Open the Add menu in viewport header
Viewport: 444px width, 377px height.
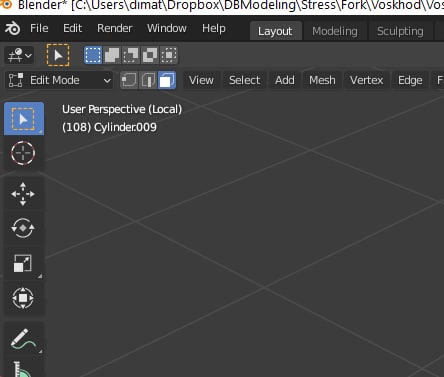pyautogui.click(x=285, y=80)
